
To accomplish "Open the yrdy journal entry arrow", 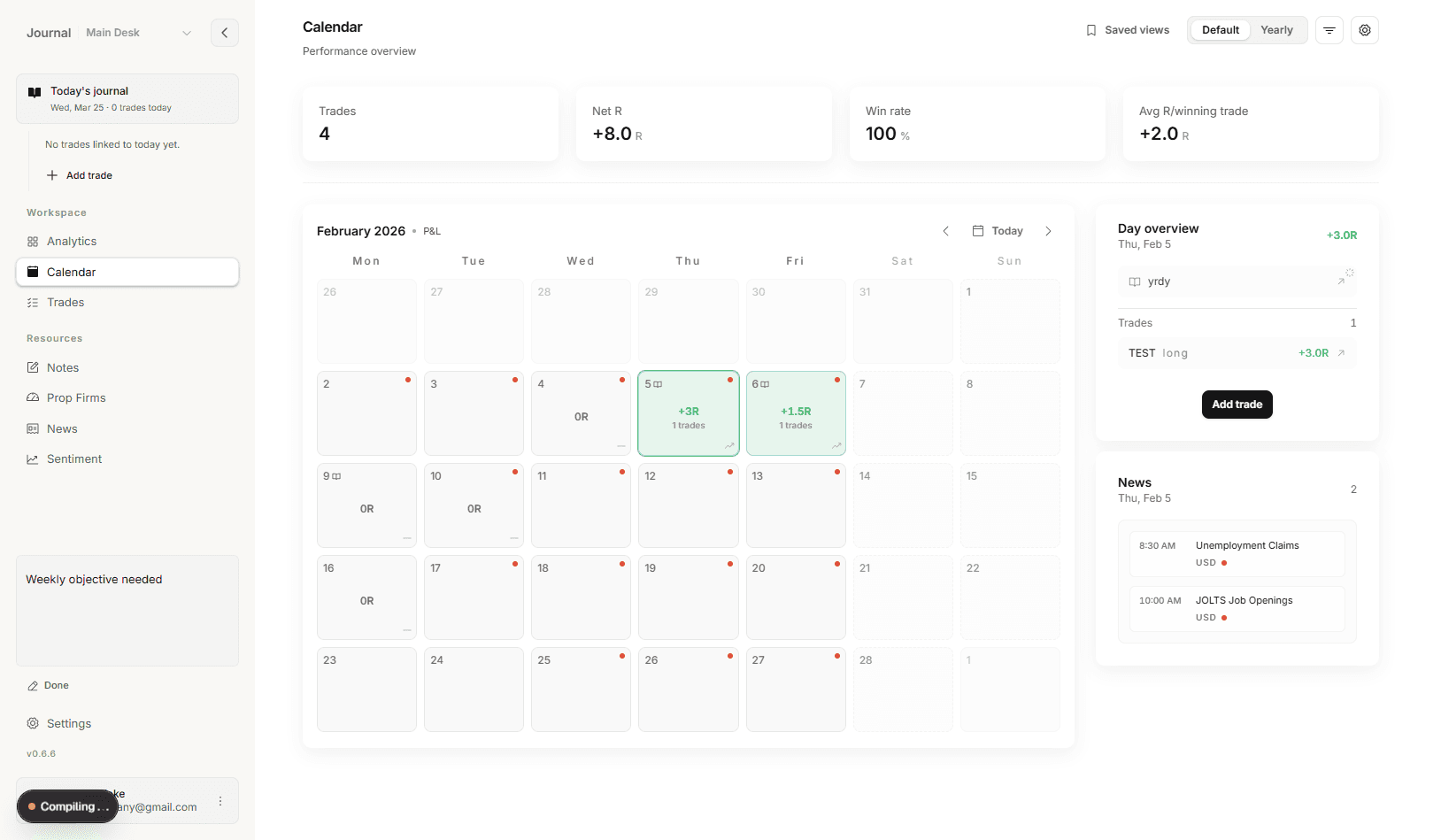I will point(1343,281).
